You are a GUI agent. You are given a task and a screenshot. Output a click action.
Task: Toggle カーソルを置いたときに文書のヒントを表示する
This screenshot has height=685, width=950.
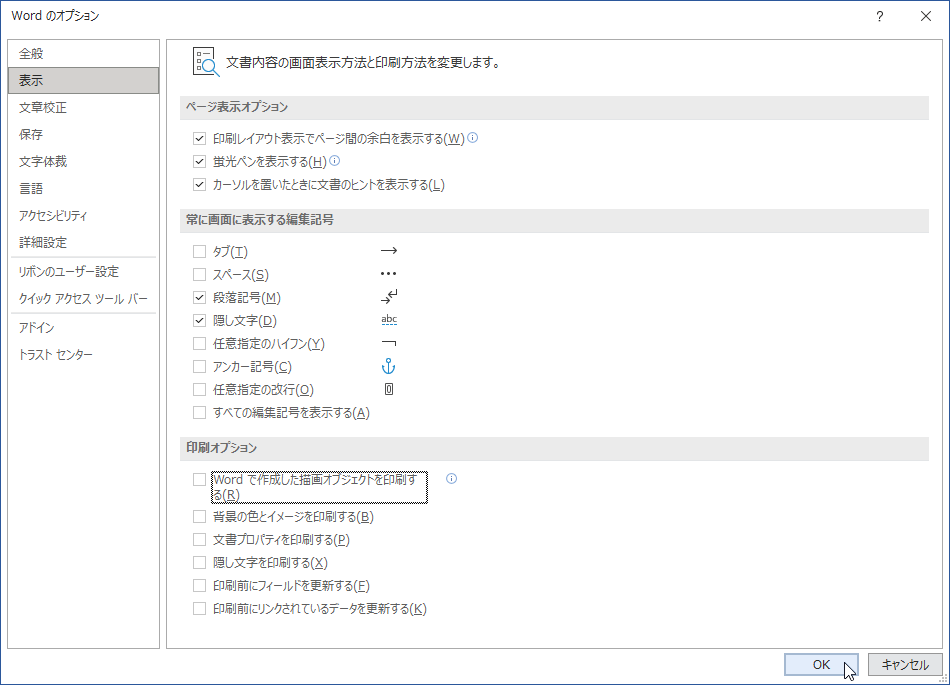pos(199,185)
